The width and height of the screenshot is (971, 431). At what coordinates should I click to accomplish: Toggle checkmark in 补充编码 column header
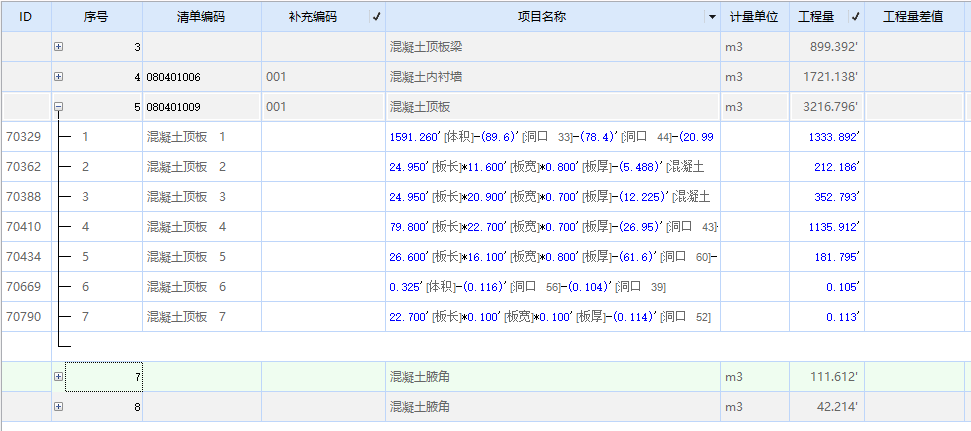tap(376, 16)
